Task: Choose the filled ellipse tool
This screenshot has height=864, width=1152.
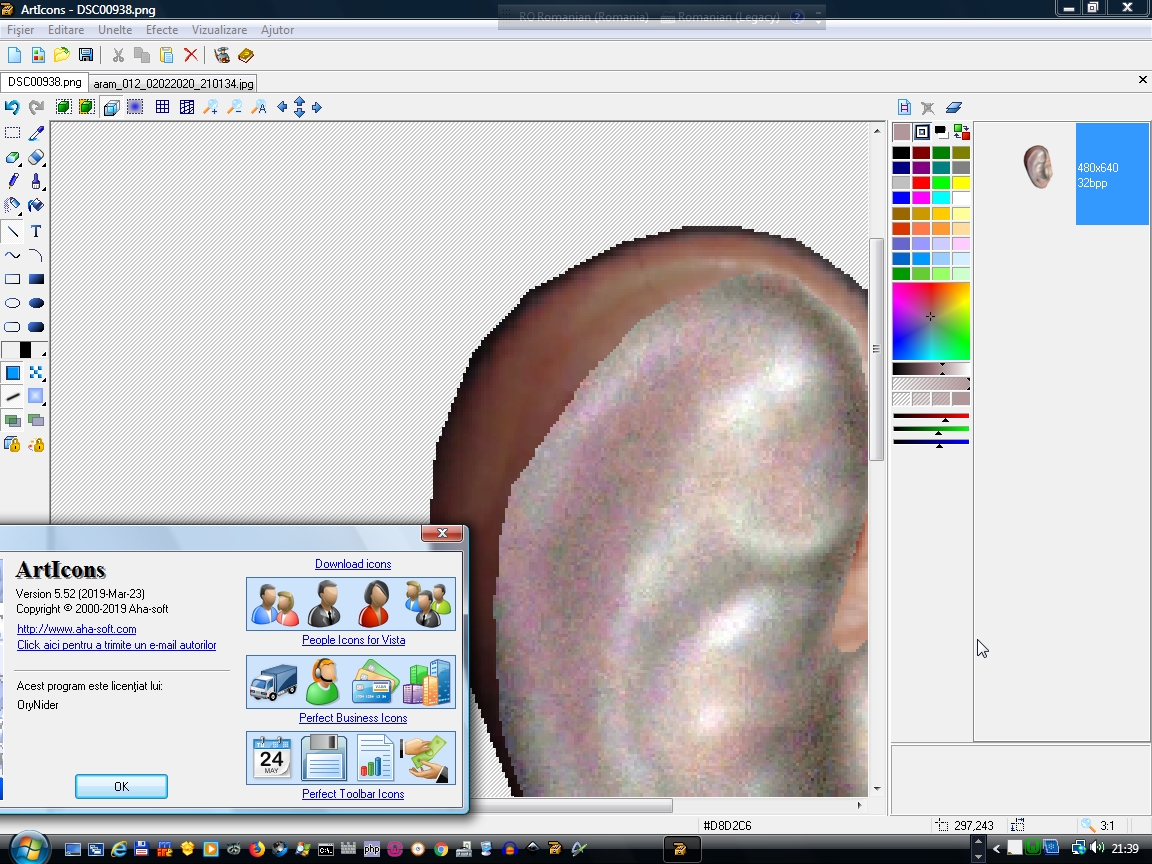Action: coord(36,303)
